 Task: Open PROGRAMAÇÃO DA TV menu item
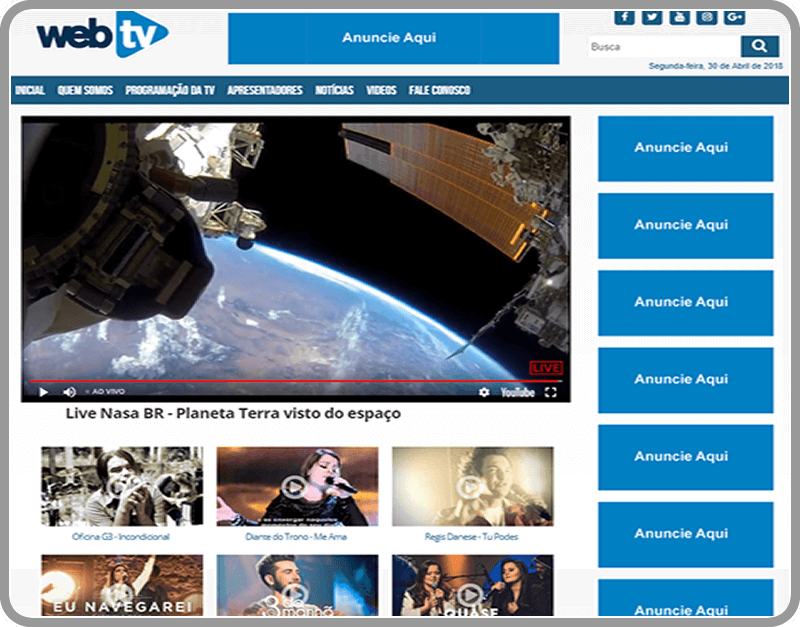coord(170,90)
